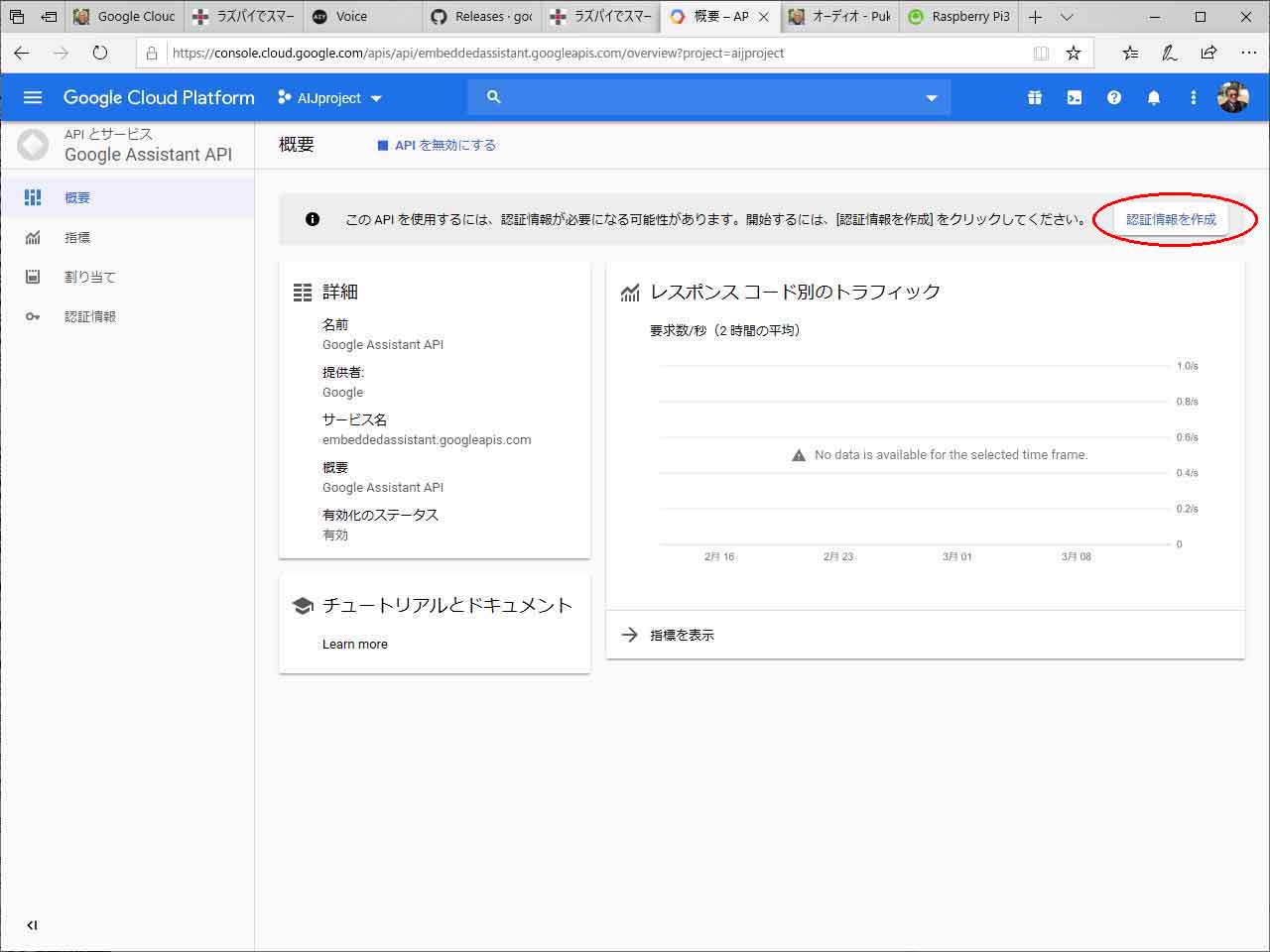
Task: Switch to the オーディオ tab
Action: pos(840,17)
